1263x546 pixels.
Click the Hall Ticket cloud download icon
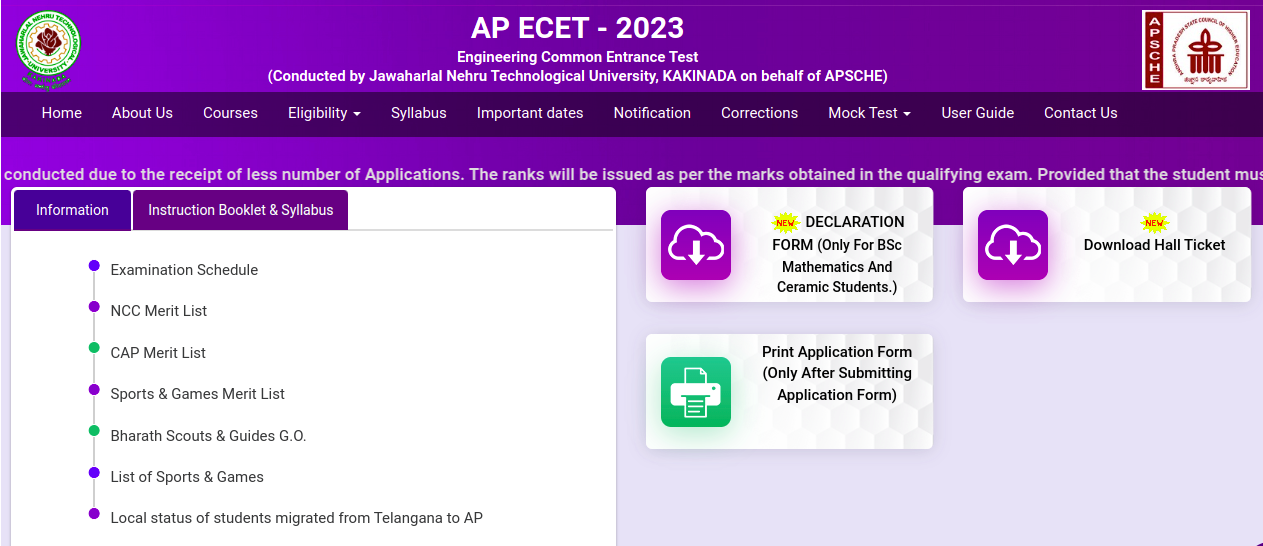click(x=1012, y=245)
